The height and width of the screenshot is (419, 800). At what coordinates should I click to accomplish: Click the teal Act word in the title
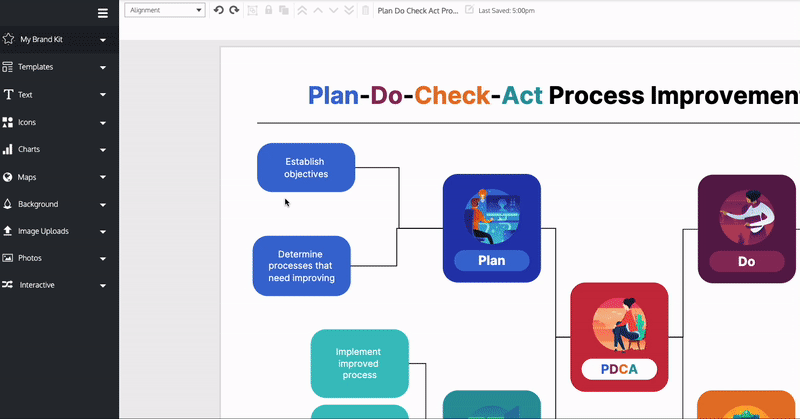(522, 95)
